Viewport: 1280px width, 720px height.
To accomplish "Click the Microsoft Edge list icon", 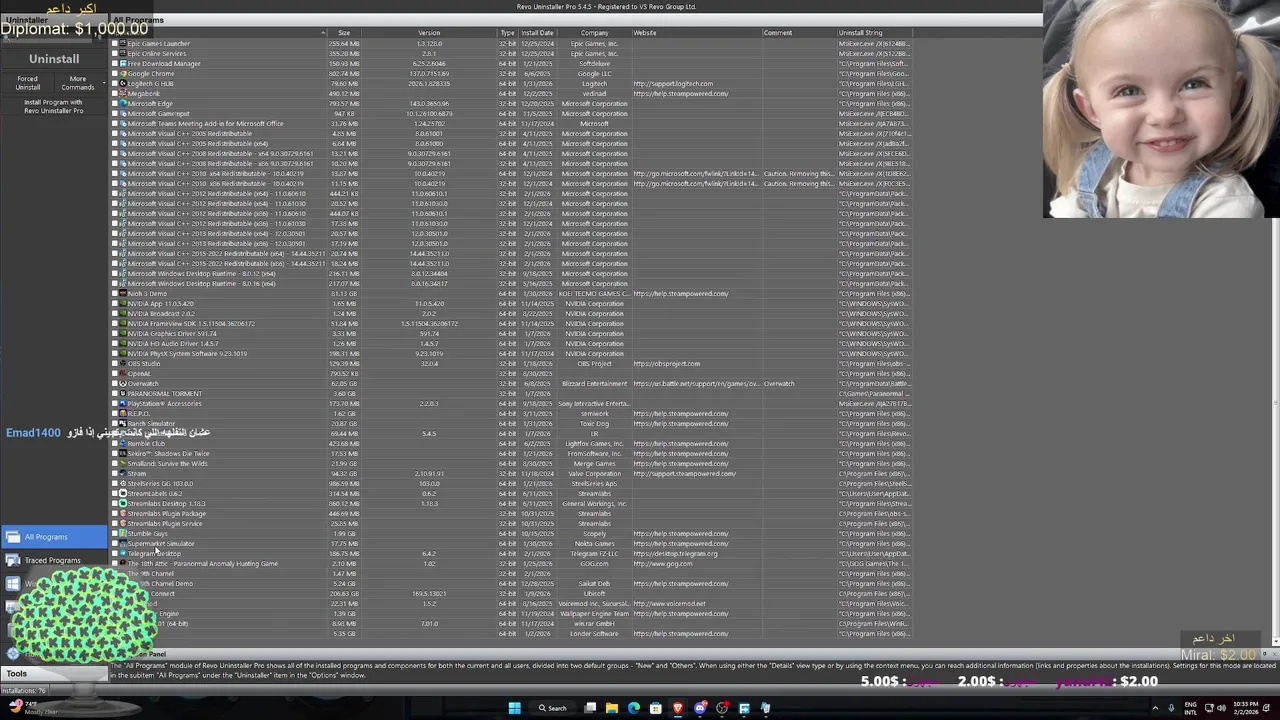I will pos(123,104).
